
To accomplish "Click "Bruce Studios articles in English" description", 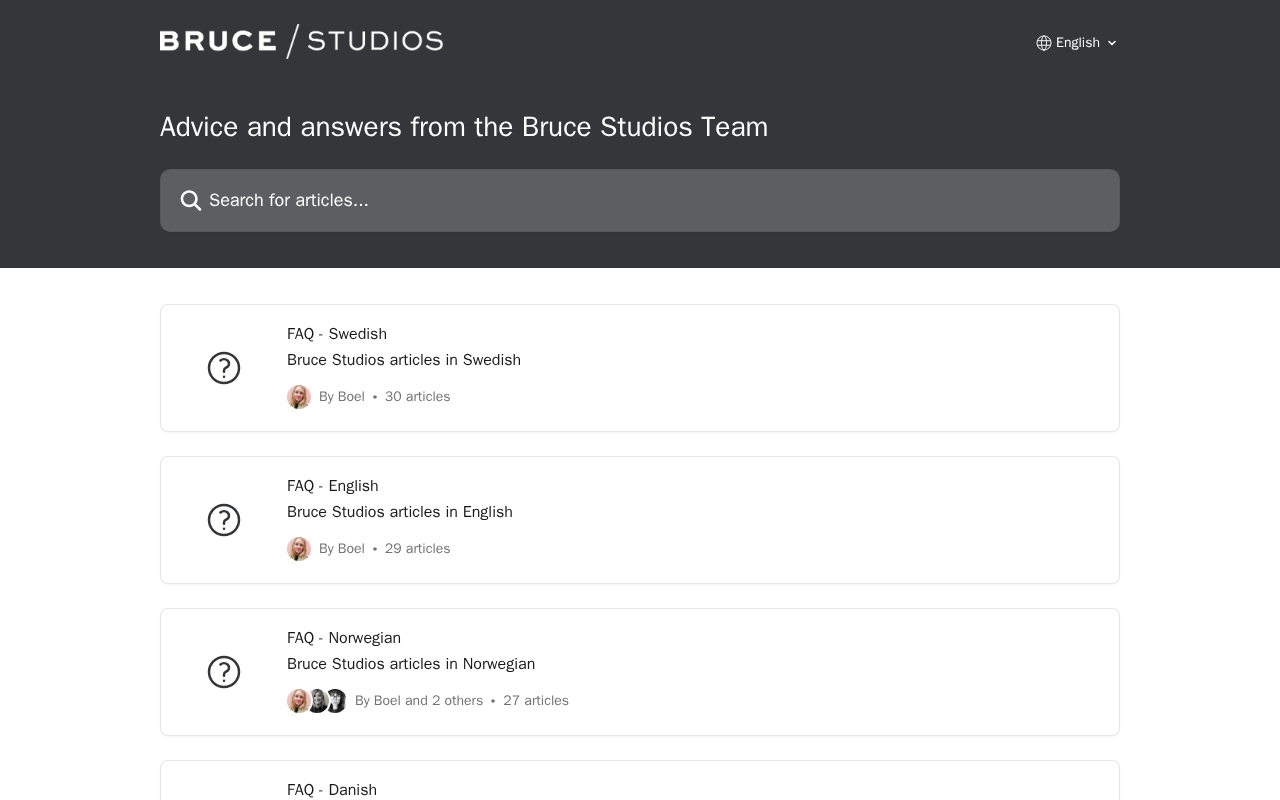I will 400,512.
